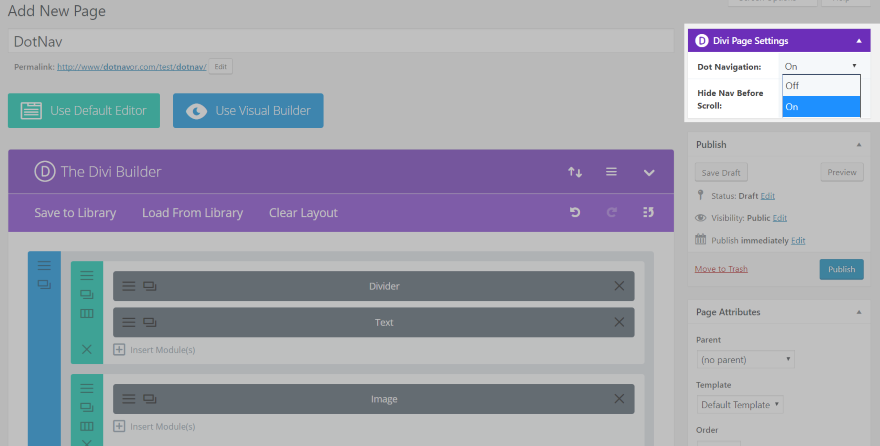Click the Move to Trash link

tap(721, 269)
